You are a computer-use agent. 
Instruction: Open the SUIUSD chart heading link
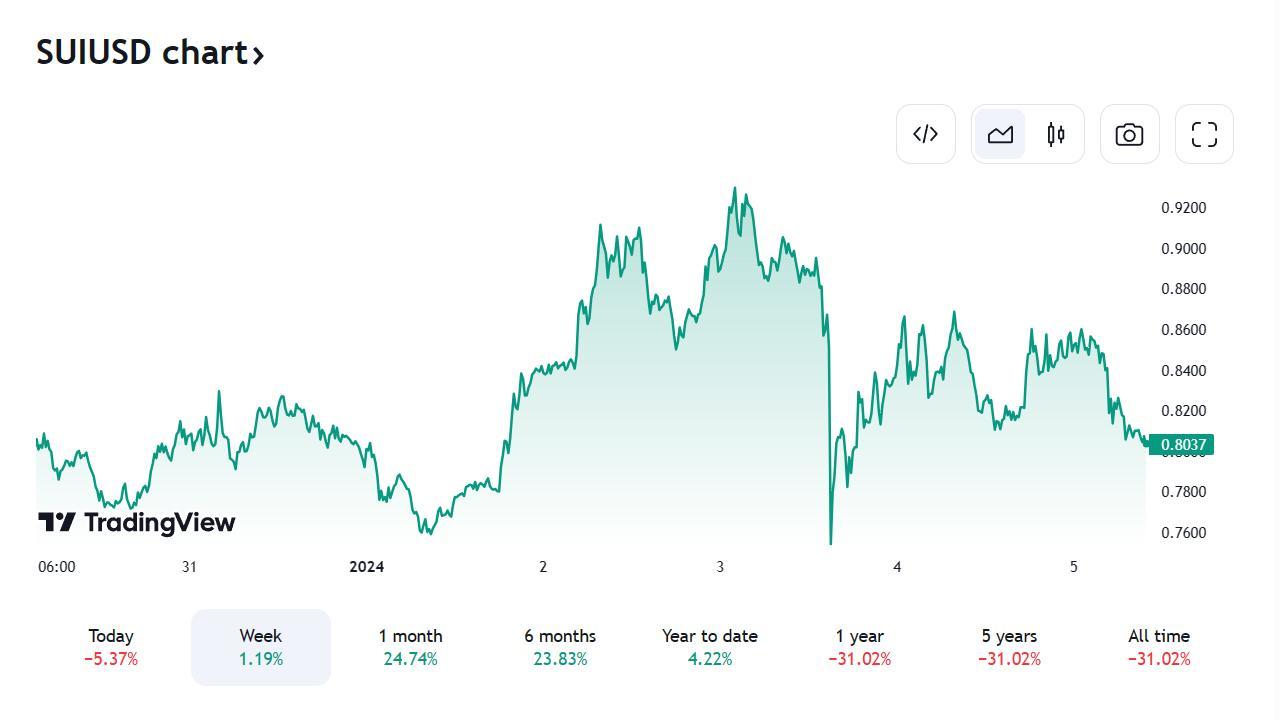(x=142, y=52)
